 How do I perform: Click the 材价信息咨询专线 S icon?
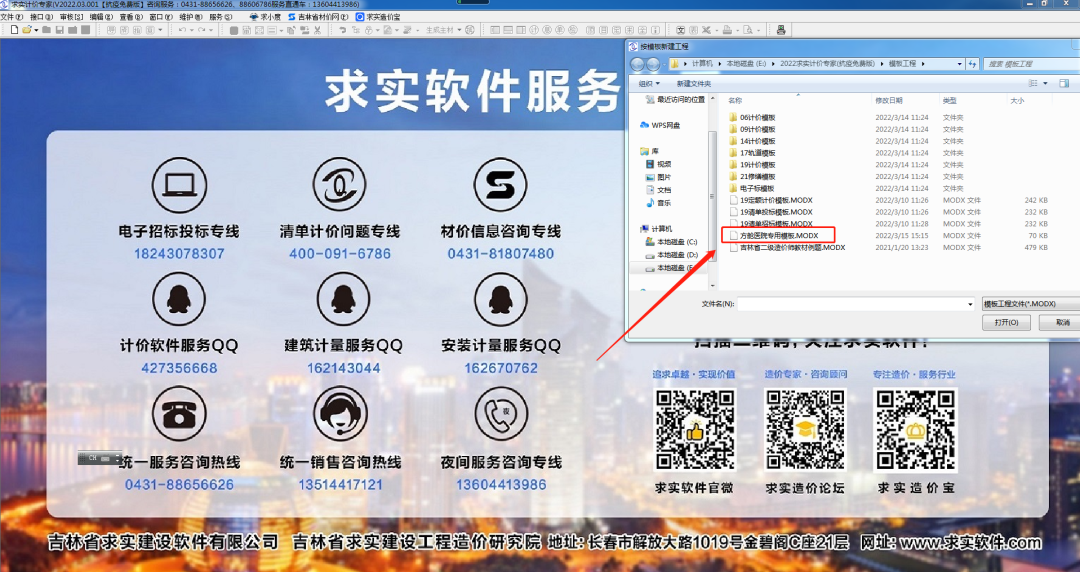click(x=501, y=185)
